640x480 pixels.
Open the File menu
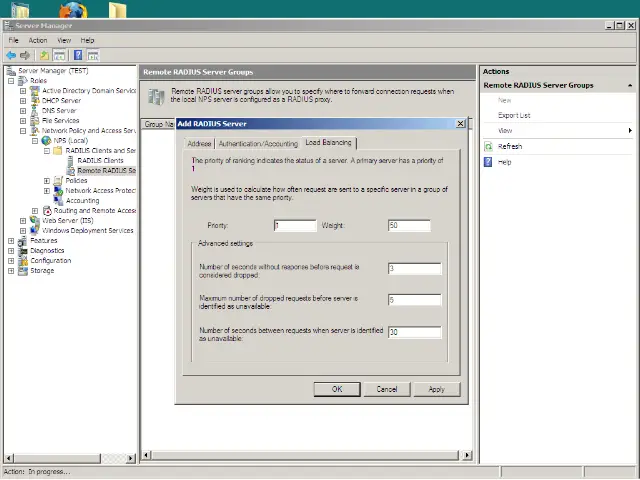coord(13,40)
